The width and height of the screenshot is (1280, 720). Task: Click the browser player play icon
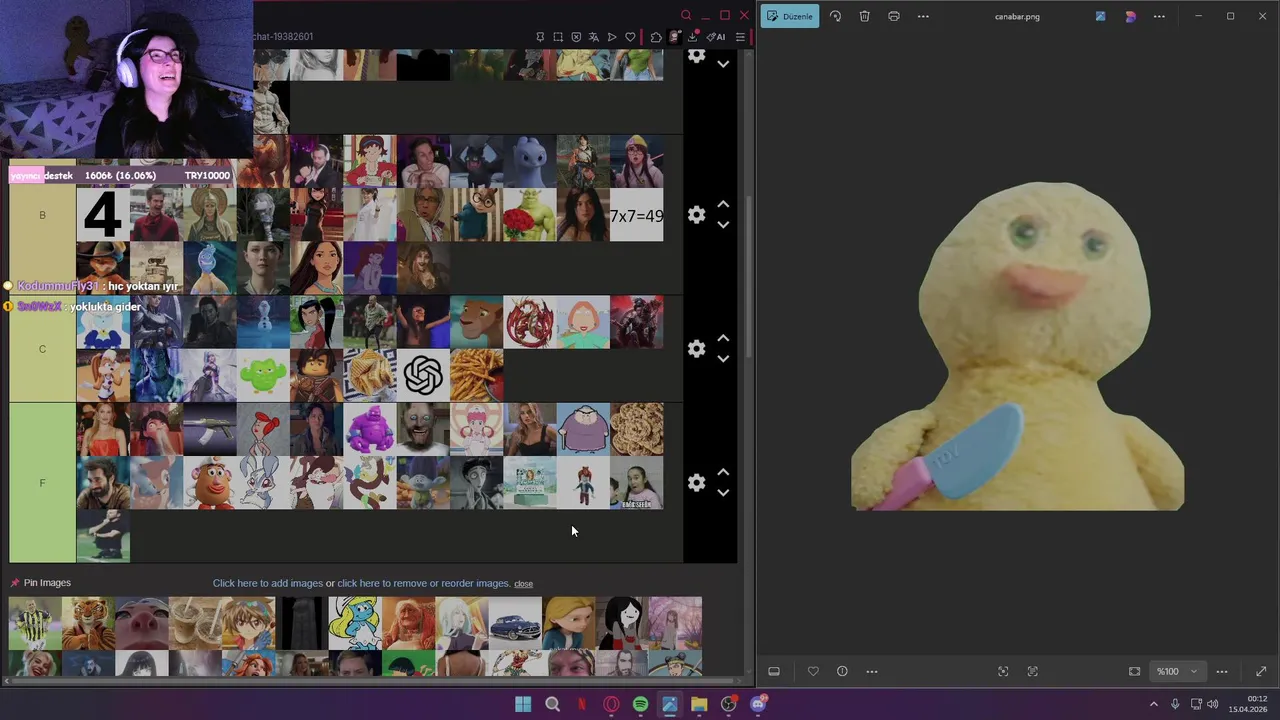[612, 37]
